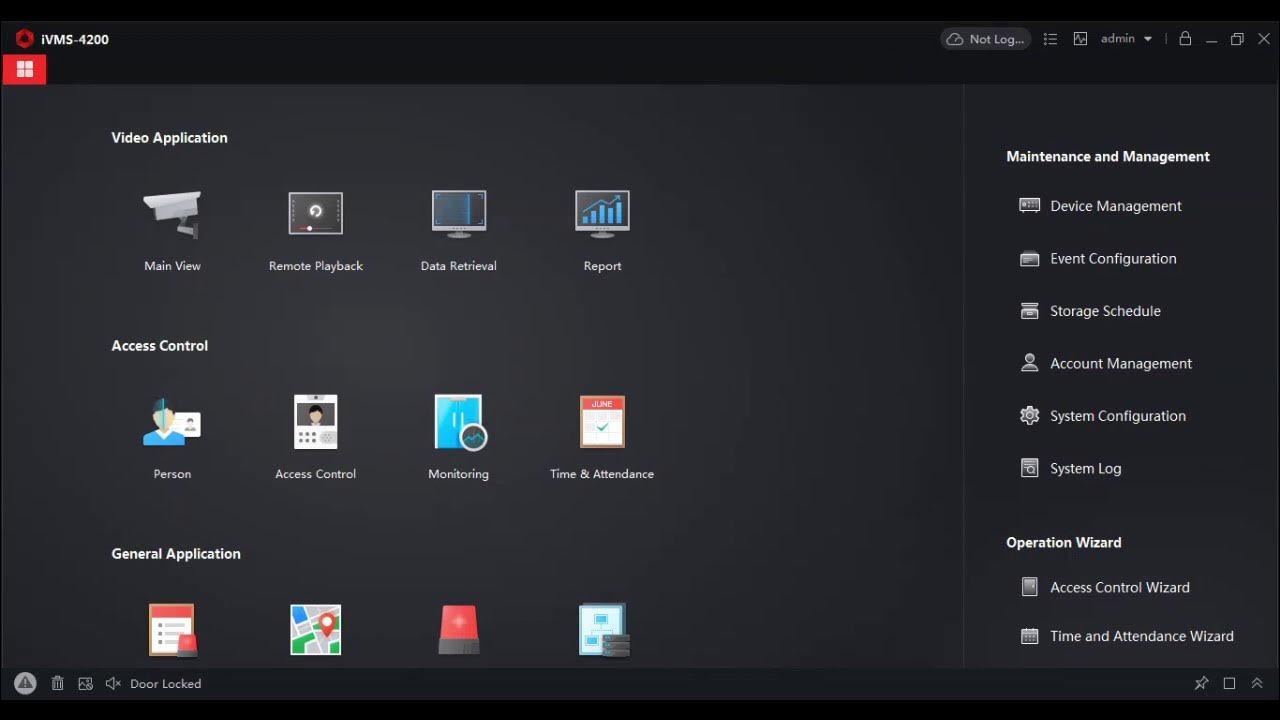Open Remote Playback module
Viewport: 1280px width, 720px height.
(x=316, y=214)
